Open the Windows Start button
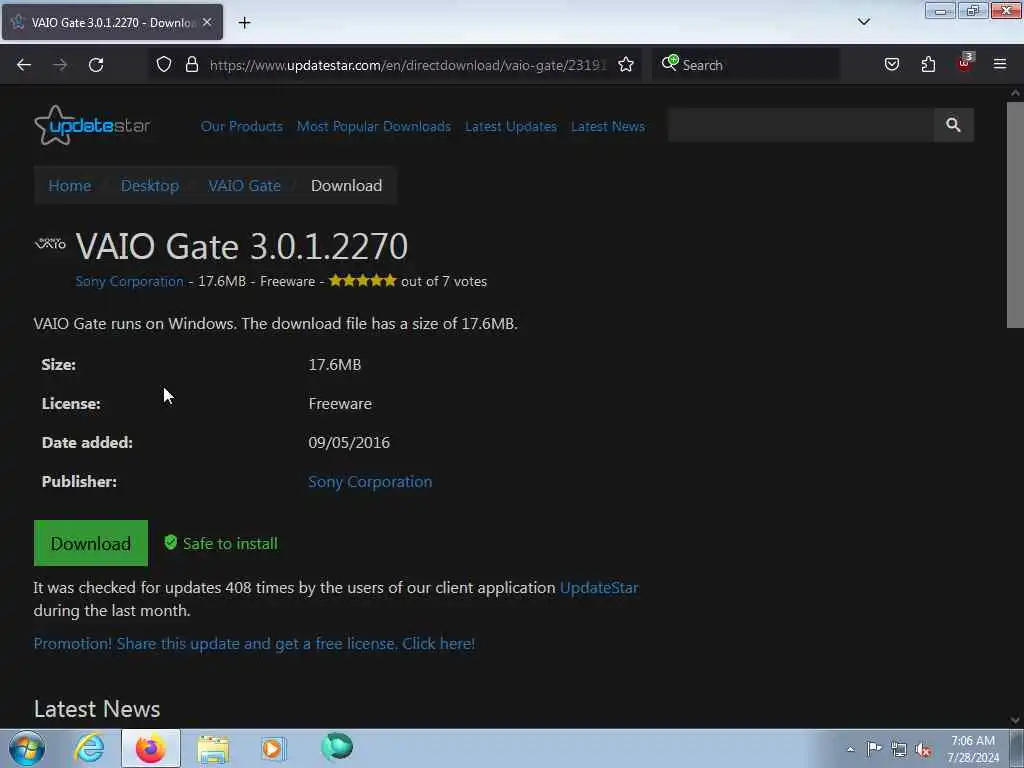The image size is (1024, 768). 27,748
